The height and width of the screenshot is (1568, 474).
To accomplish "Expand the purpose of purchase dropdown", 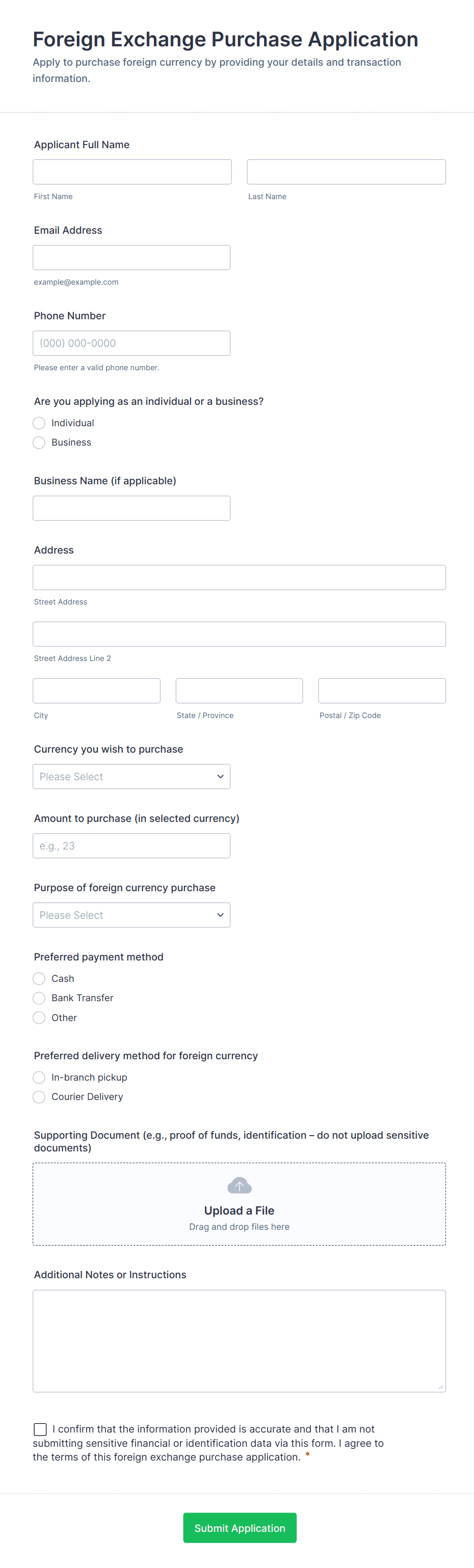I will [x=131, y=914].
